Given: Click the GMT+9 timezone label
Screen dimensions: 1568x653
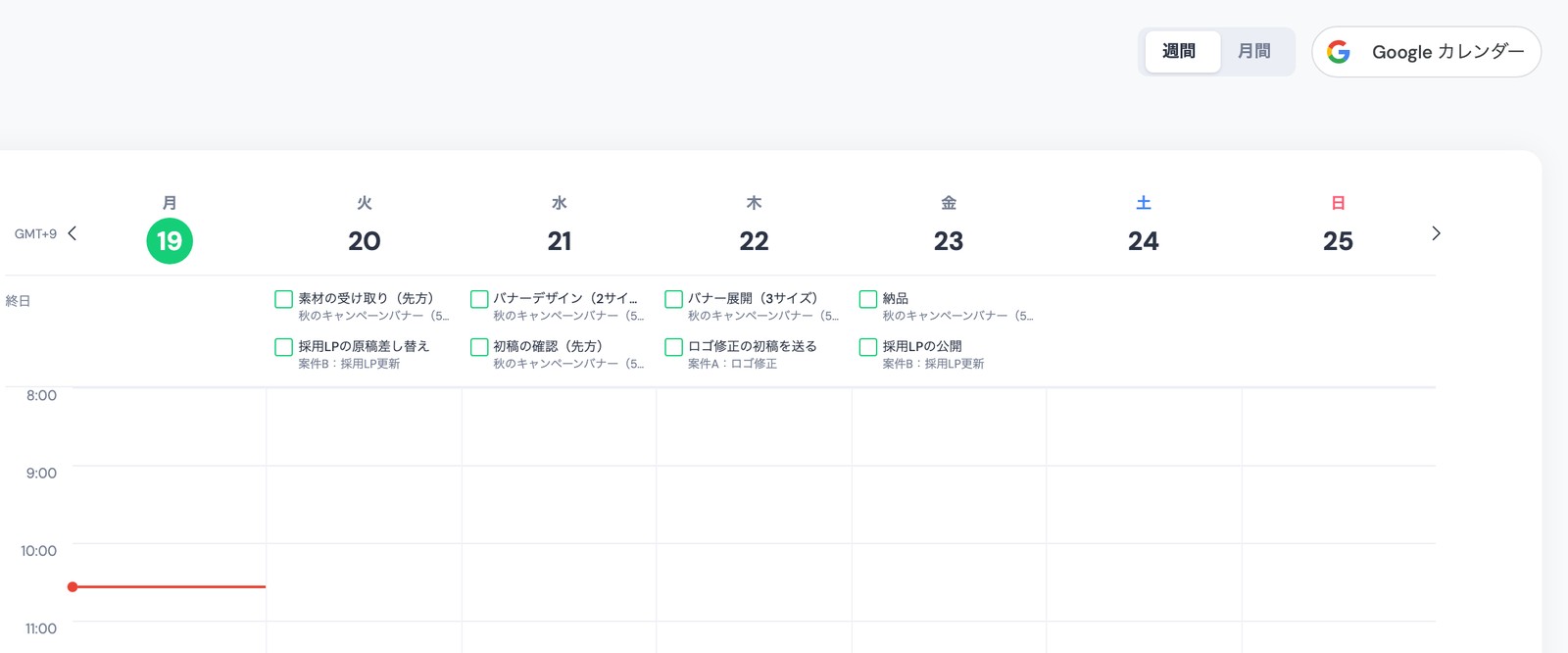Looking at the screenshot, I should point(35,234).
